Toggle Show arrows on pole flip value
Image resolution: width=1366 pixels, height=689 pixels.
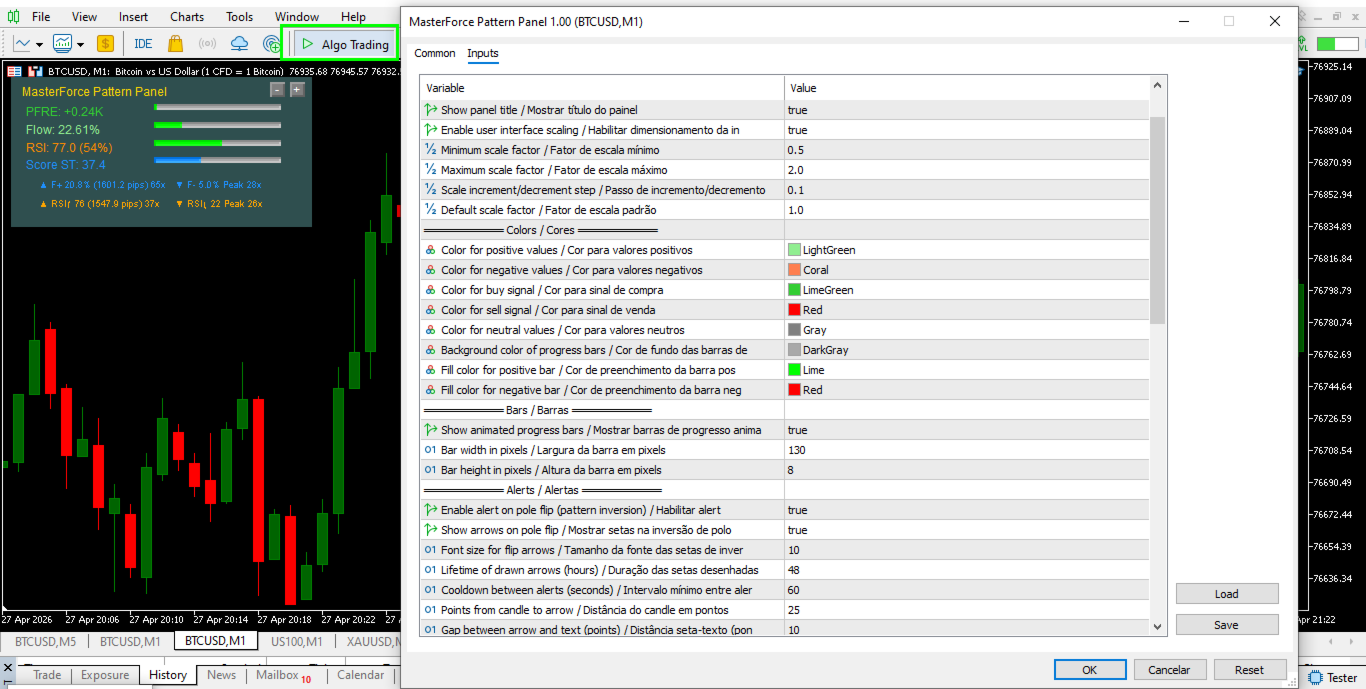click(967, 530)
